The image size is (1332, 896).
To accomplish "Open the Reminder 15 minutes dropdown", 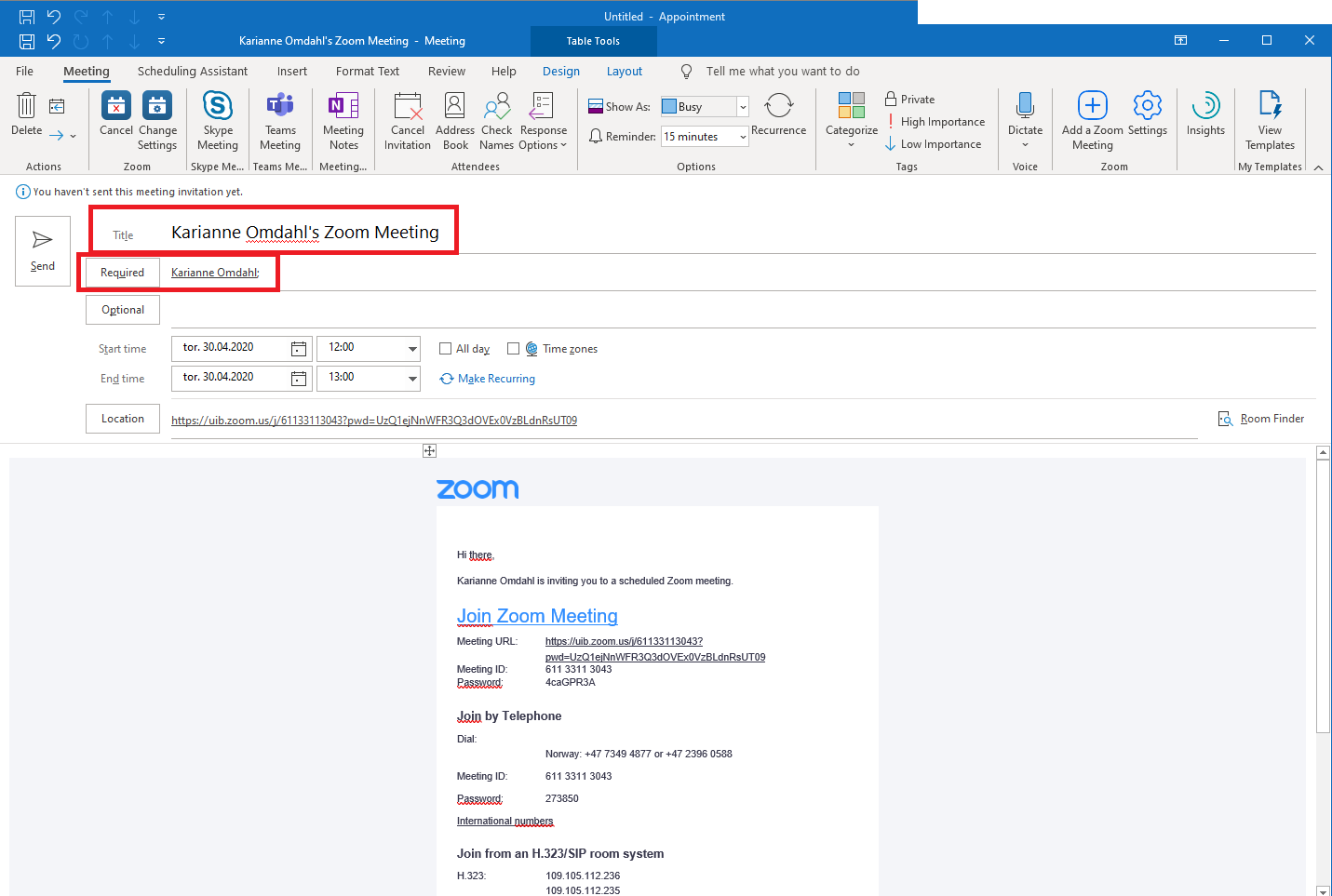I will click(743, 137).
